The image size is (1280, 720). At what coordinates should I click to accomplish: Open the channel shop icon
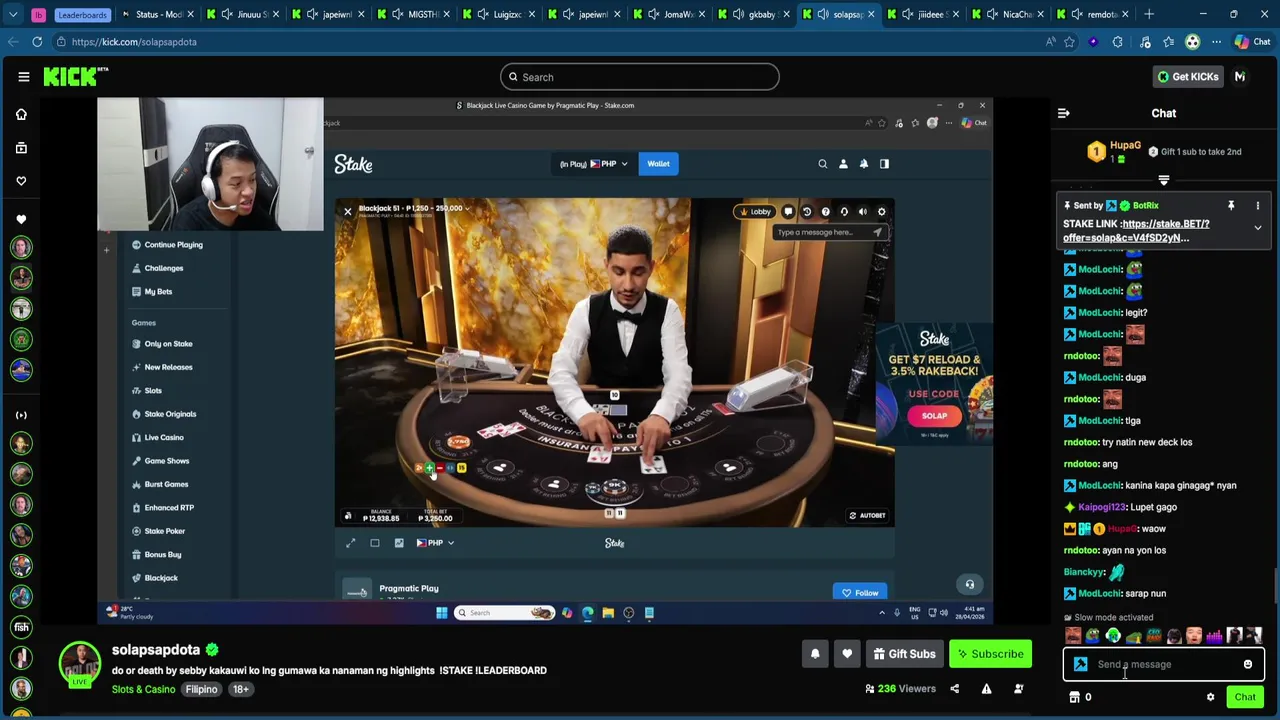[1075, 697]
